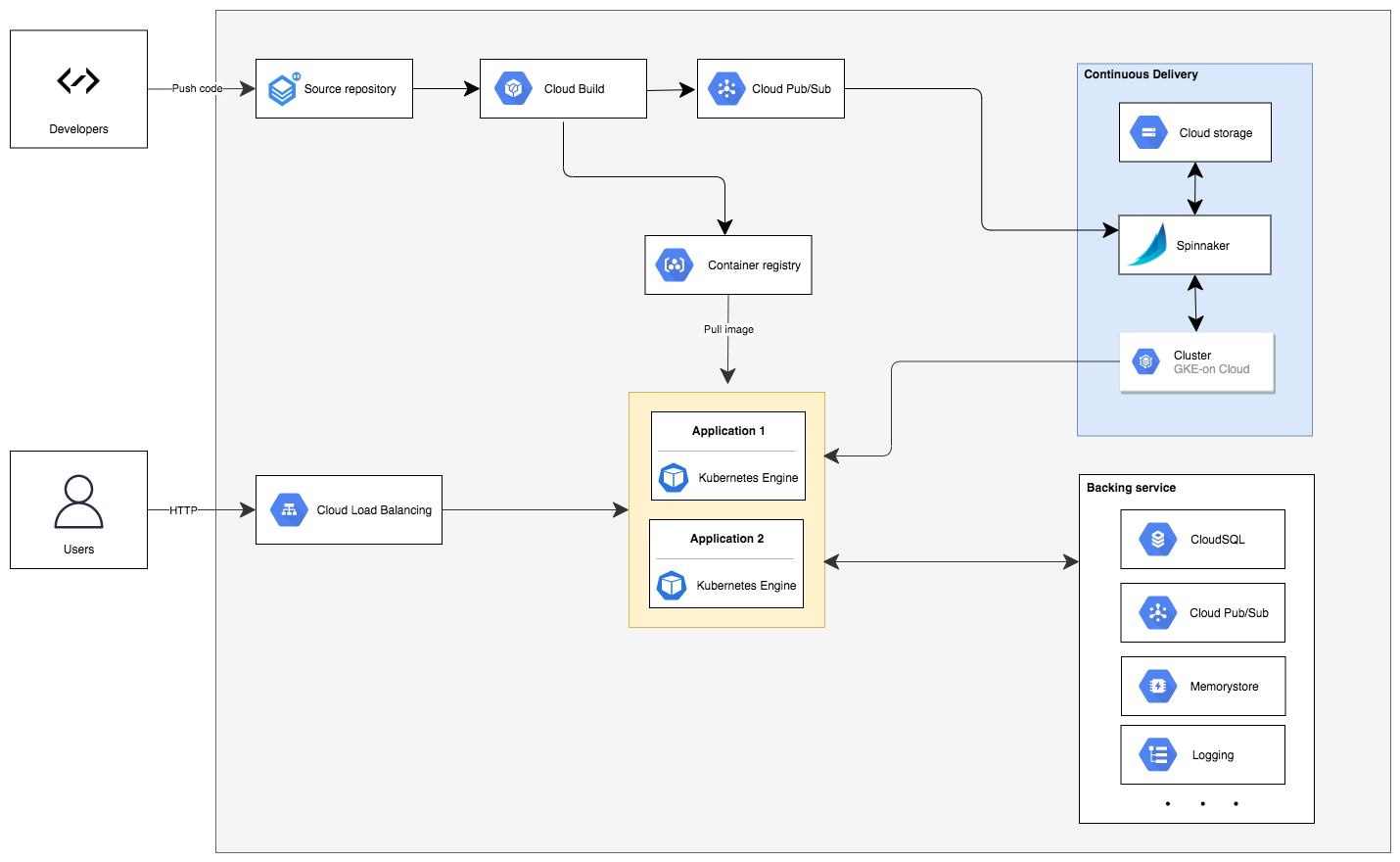Click the Developers code brackets icon
This screenshot has height=862, width=1400.
click(78, 80)
